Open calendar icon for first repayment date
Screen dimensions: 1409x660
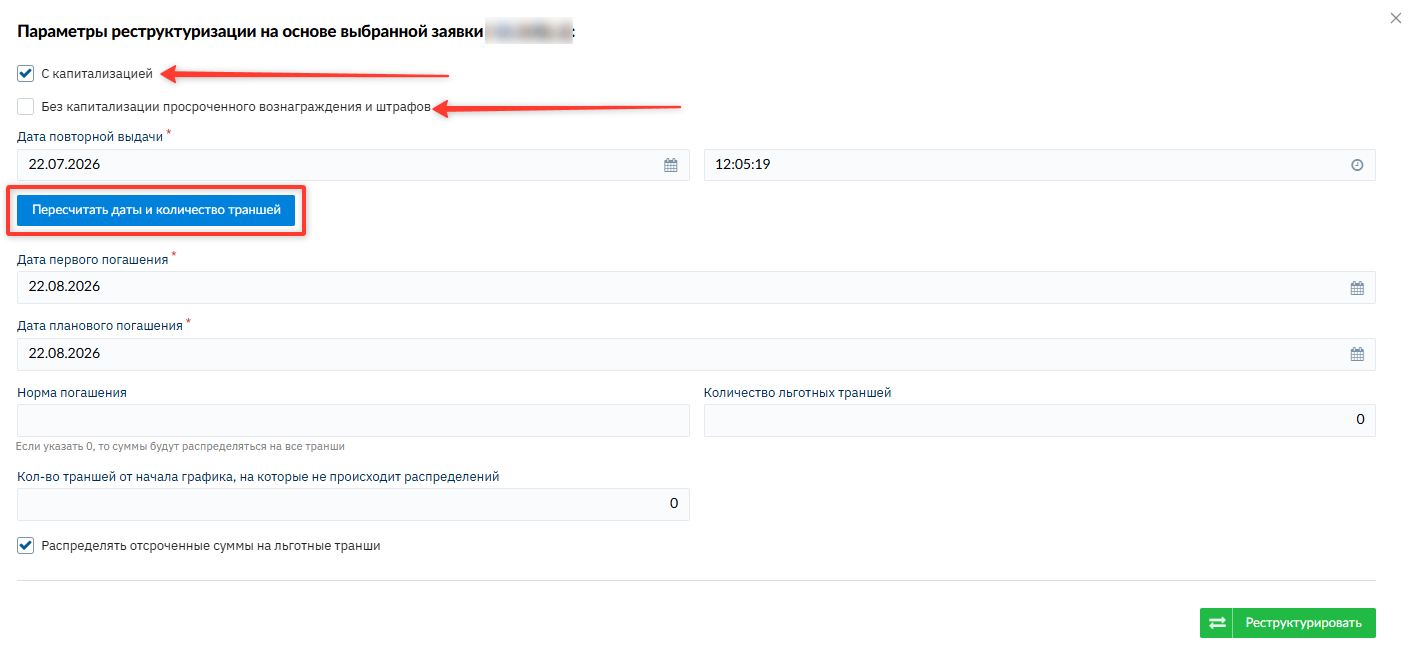click(x=1357, y=287)
